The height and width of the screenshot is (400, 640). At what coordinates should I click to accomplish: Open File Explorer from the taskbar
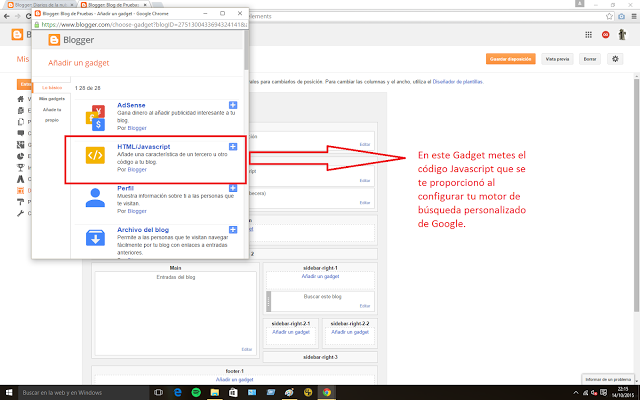point(215,393)
